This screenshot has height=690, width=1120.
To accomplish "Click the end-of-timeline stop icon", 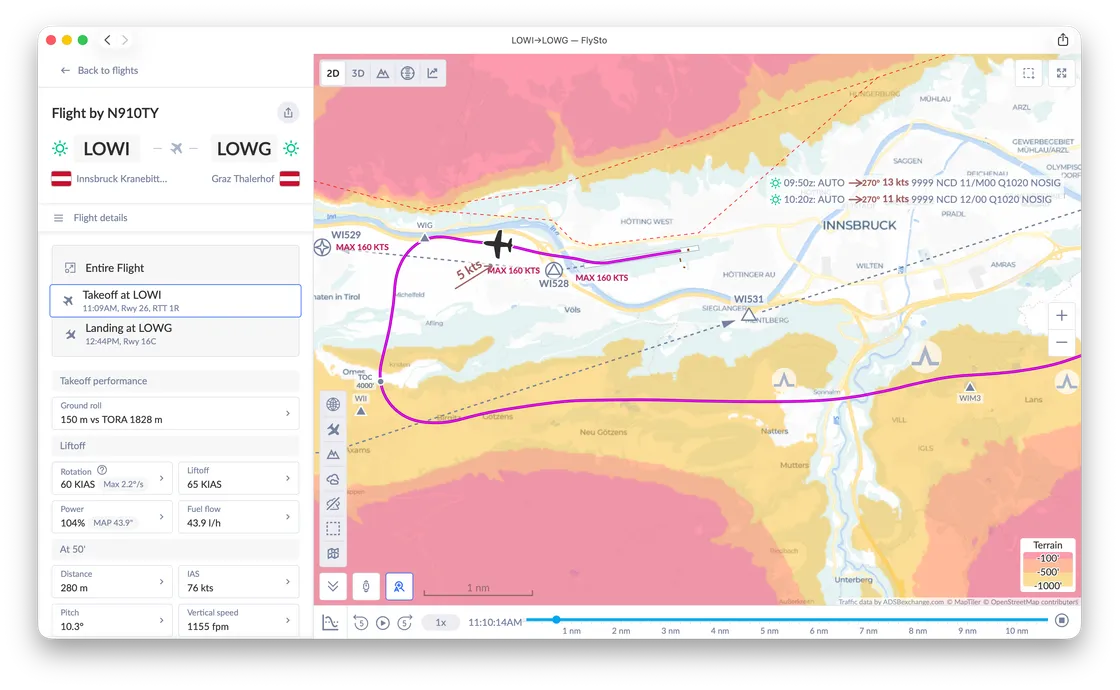I will click(x=1062, y=620).
